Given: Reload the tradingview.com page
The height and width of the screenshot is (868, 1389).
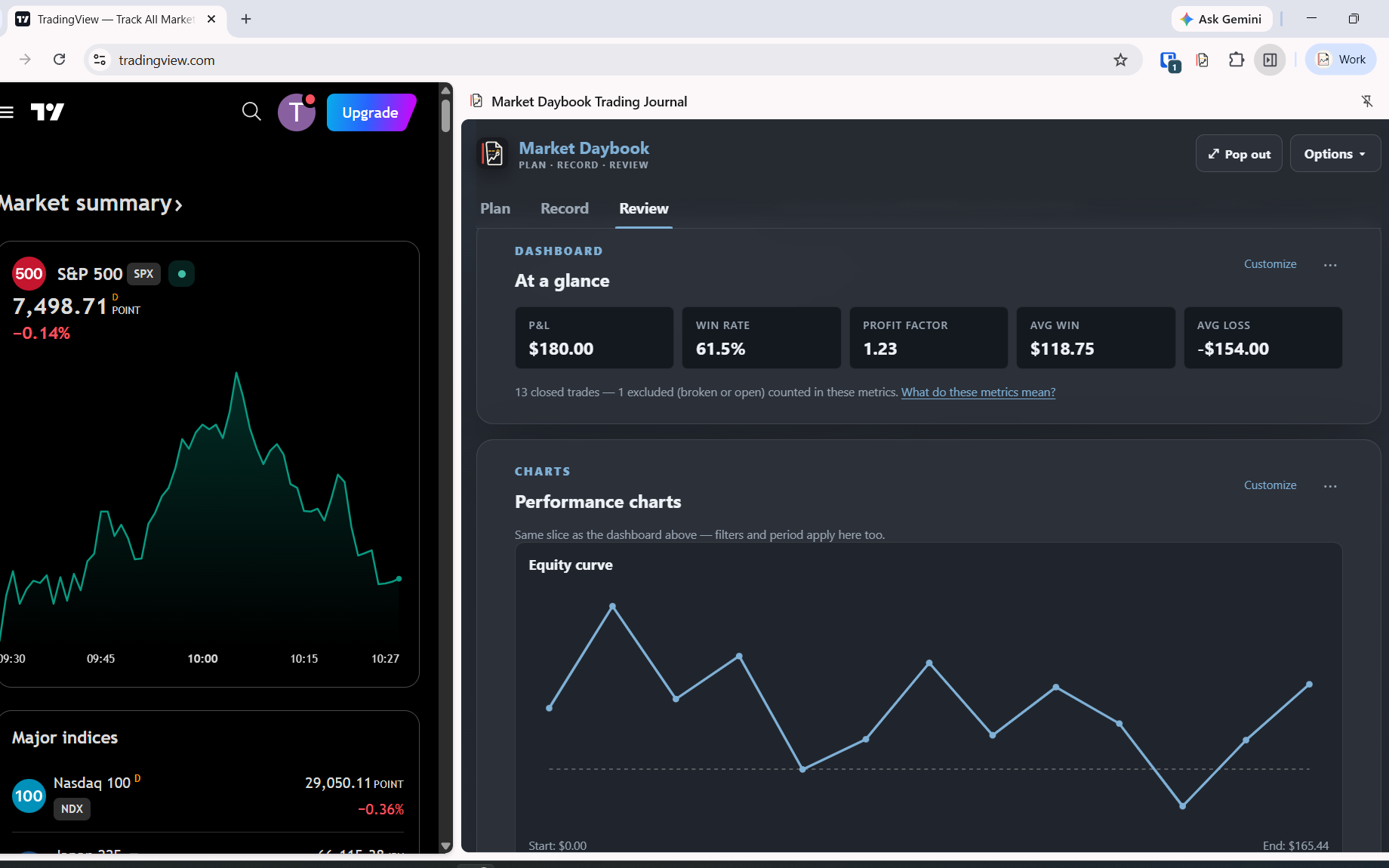Looking at the screenshot, I should [x=60, y=60].
